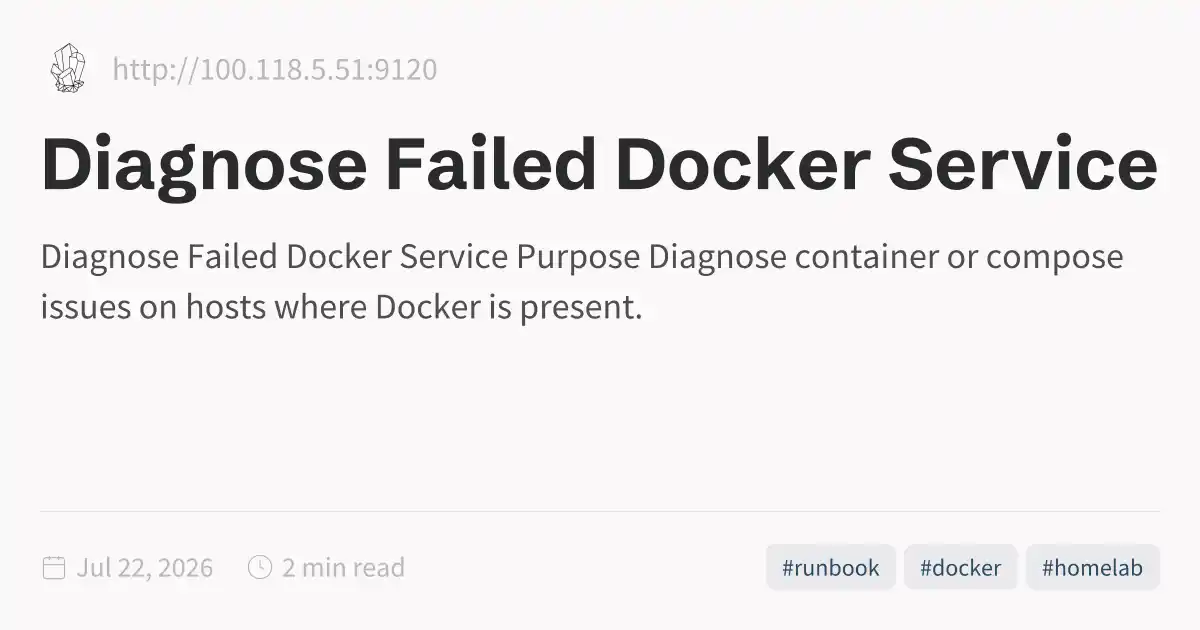This screenshot has width=1200, height=630.
Task: Click the Jul 22, 2026 date text
Action: tap(145, 568)
